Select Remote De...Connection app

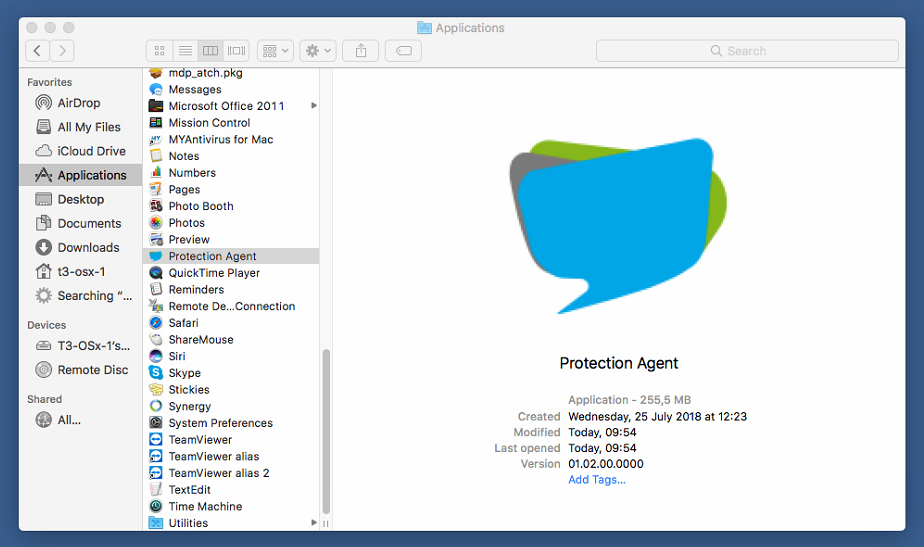231,307
